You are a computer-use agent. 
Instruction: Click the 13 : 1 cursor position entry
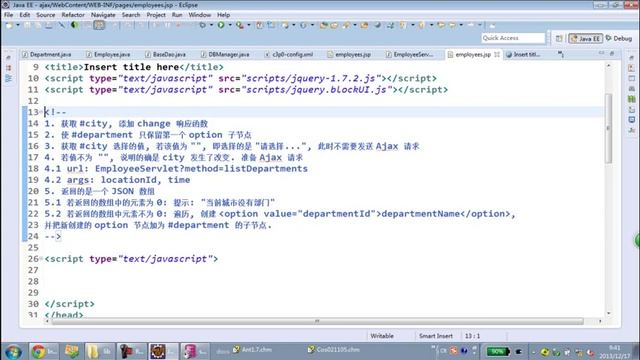[x=472, y=336]
